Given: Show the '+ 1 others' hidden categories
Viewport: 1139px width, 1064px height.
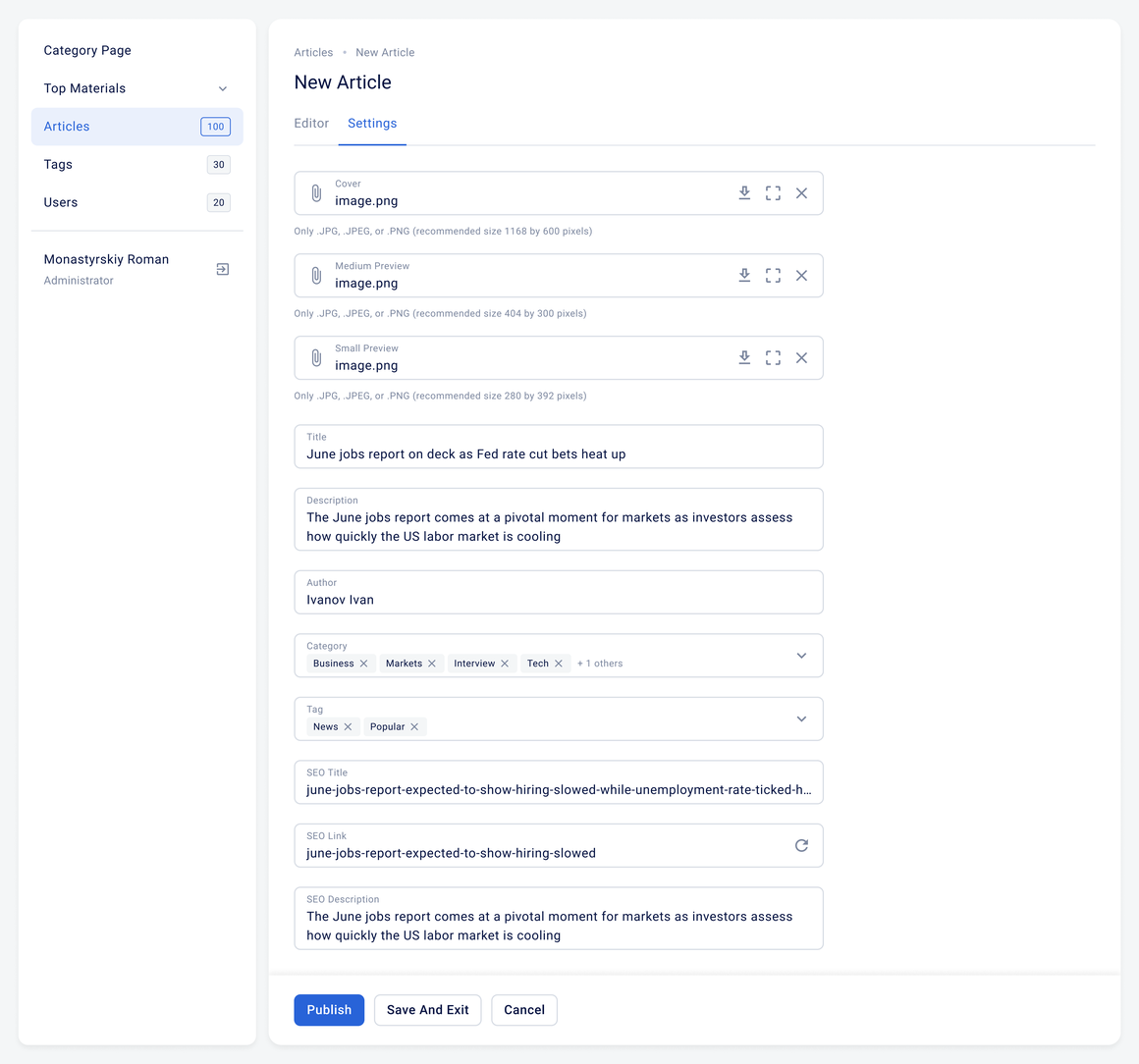Looking at the screenshot, I should point(600,664).
